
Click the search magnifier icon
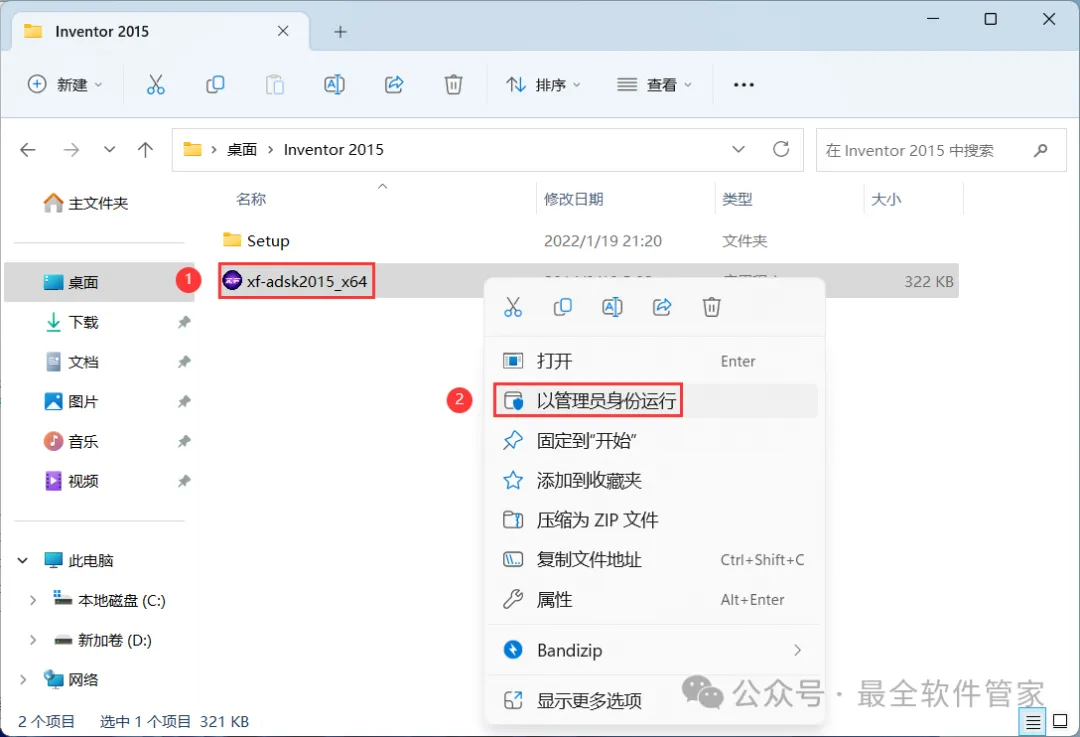(x=1041, y=149)
